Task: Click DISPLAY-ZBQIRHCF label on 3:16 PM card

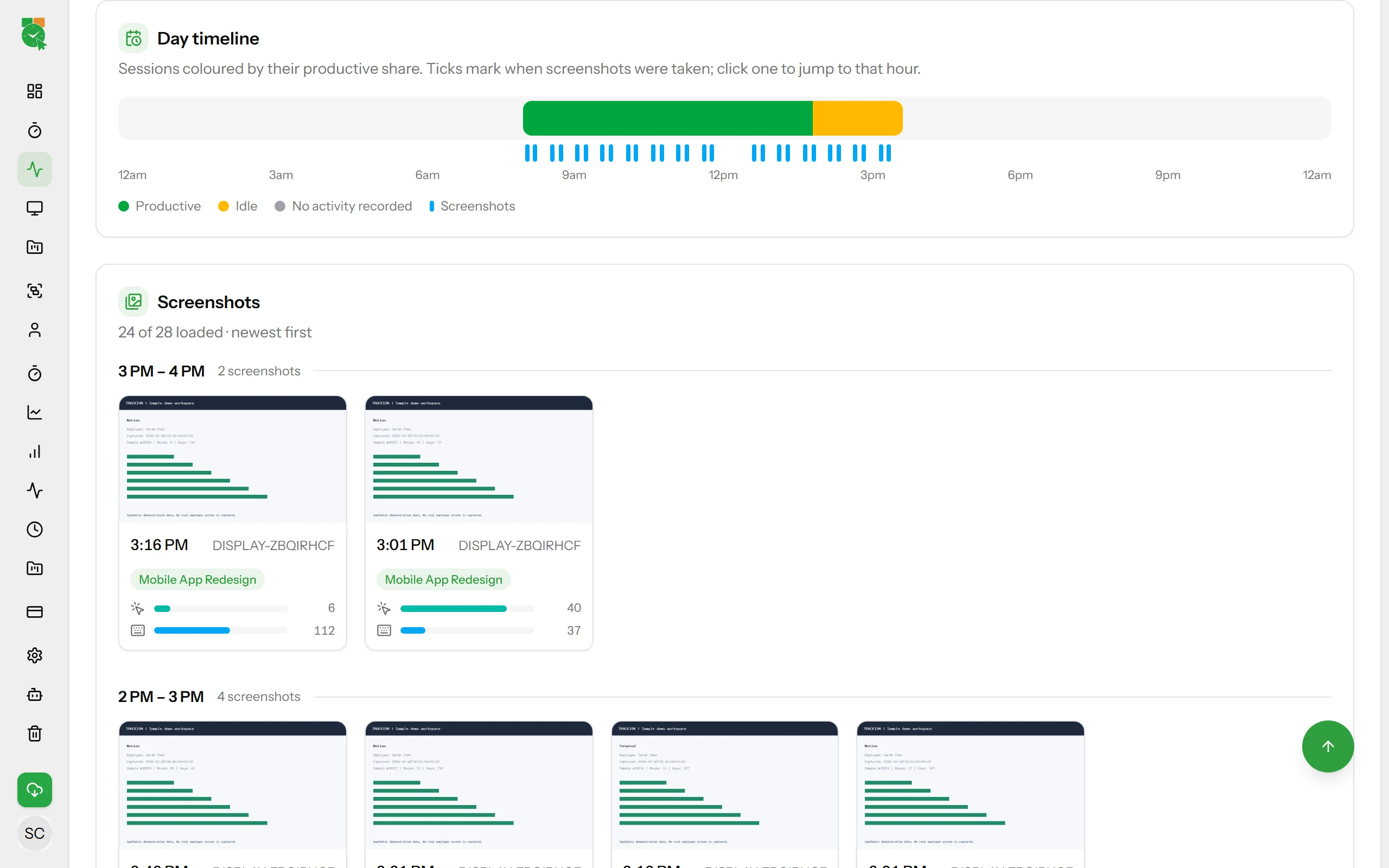Action: 273,545
